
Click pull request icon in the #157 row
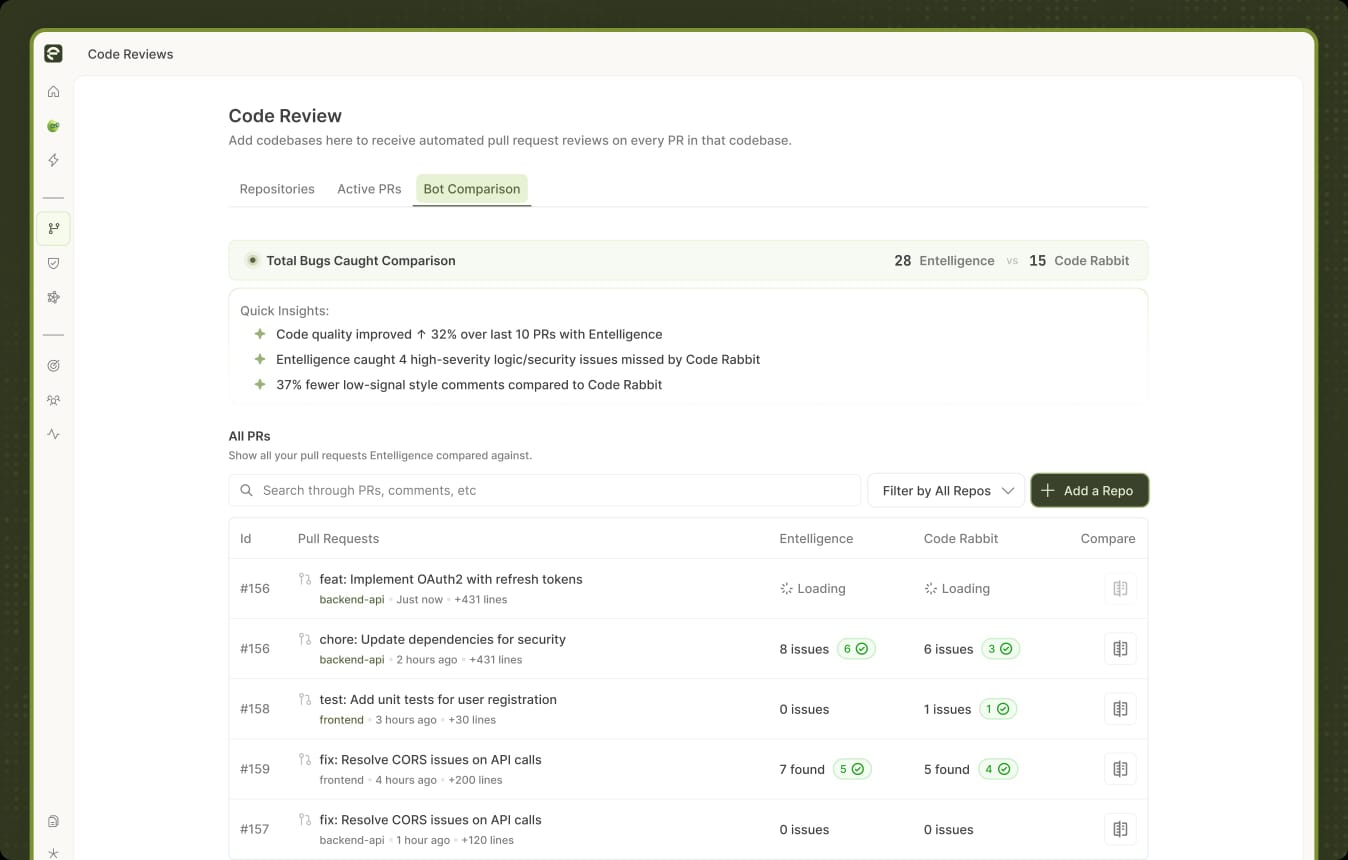[x=305, y=819]
